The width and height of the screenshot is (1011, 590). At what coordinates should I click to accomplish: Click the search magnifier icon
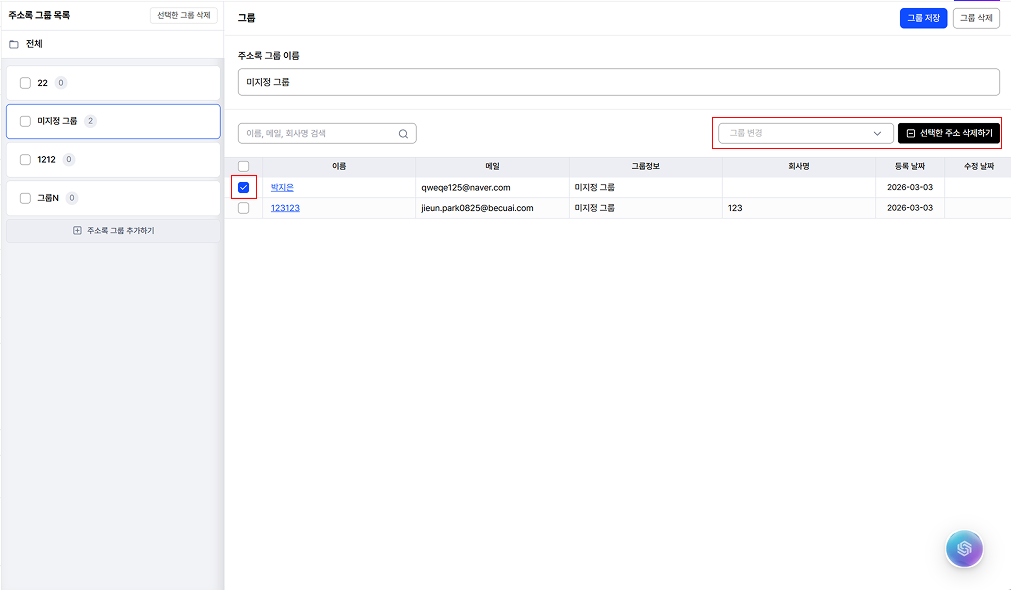[403, 133]
